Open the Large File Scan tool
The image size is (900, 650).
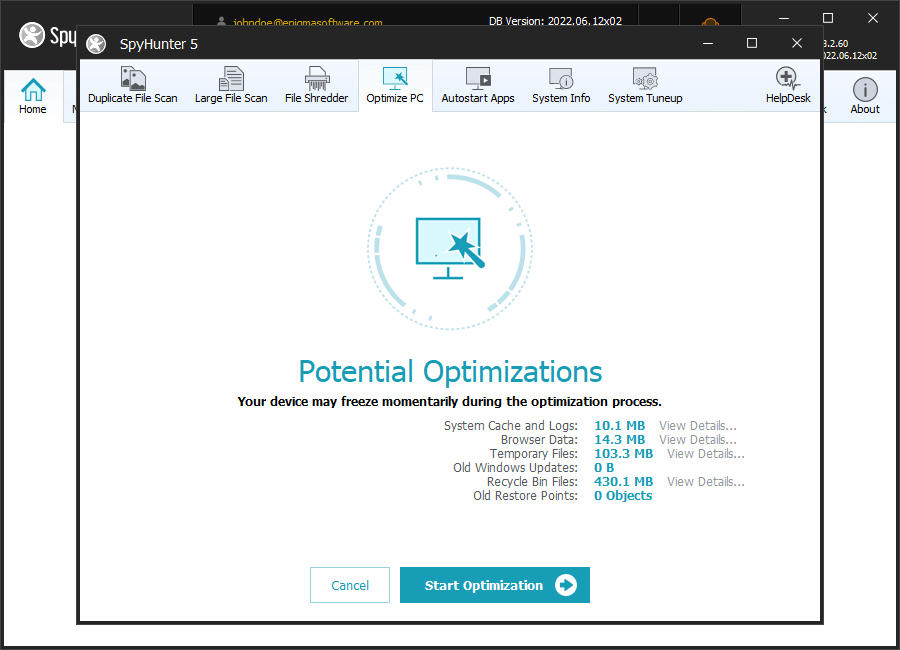click(231, 86)
